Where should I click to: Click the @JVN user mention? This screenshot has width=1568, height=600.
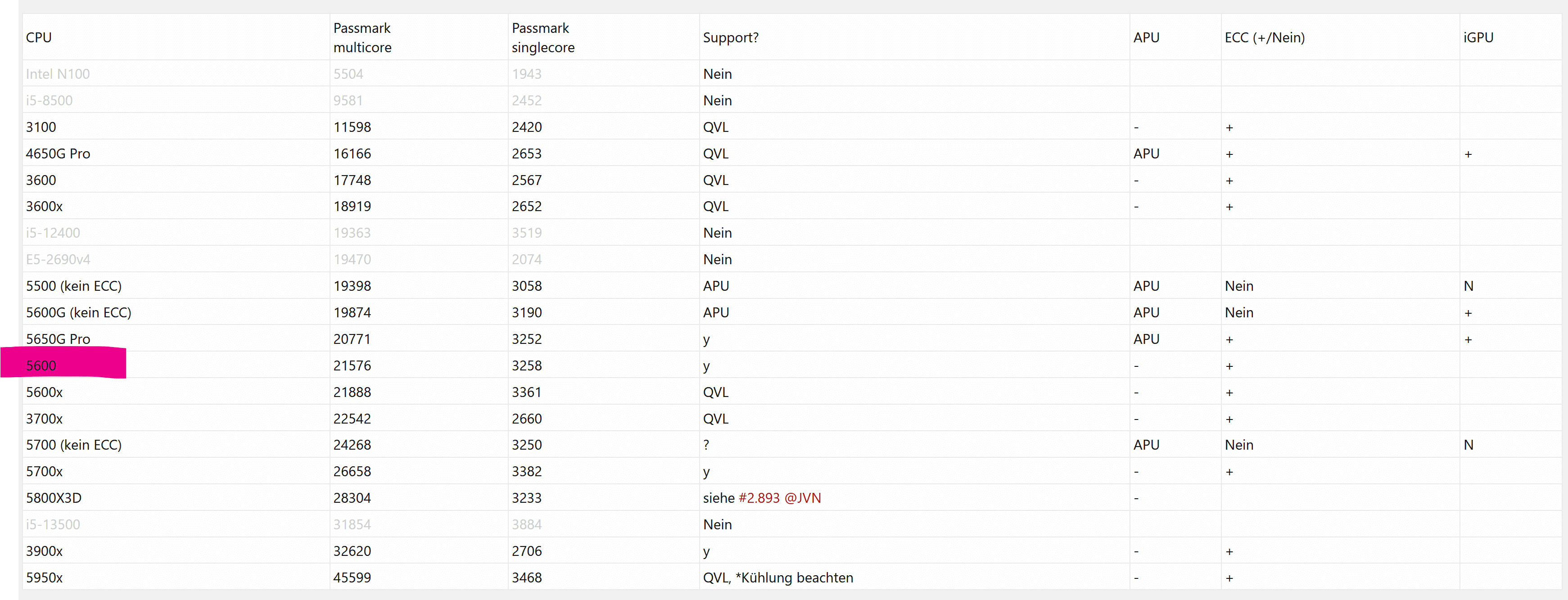tap(802, 498)
